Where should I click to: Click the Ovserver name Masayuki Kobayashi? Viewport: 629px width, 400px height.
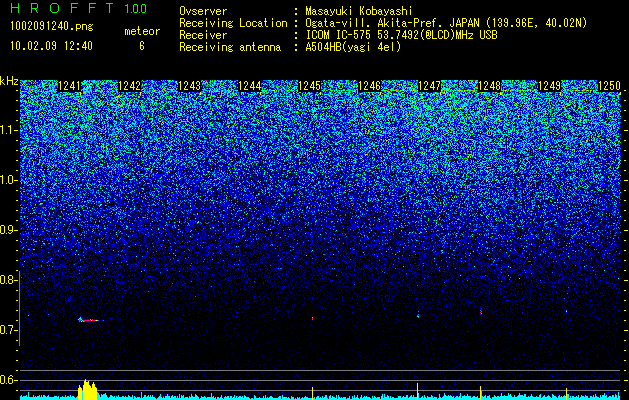click(359, 12)
